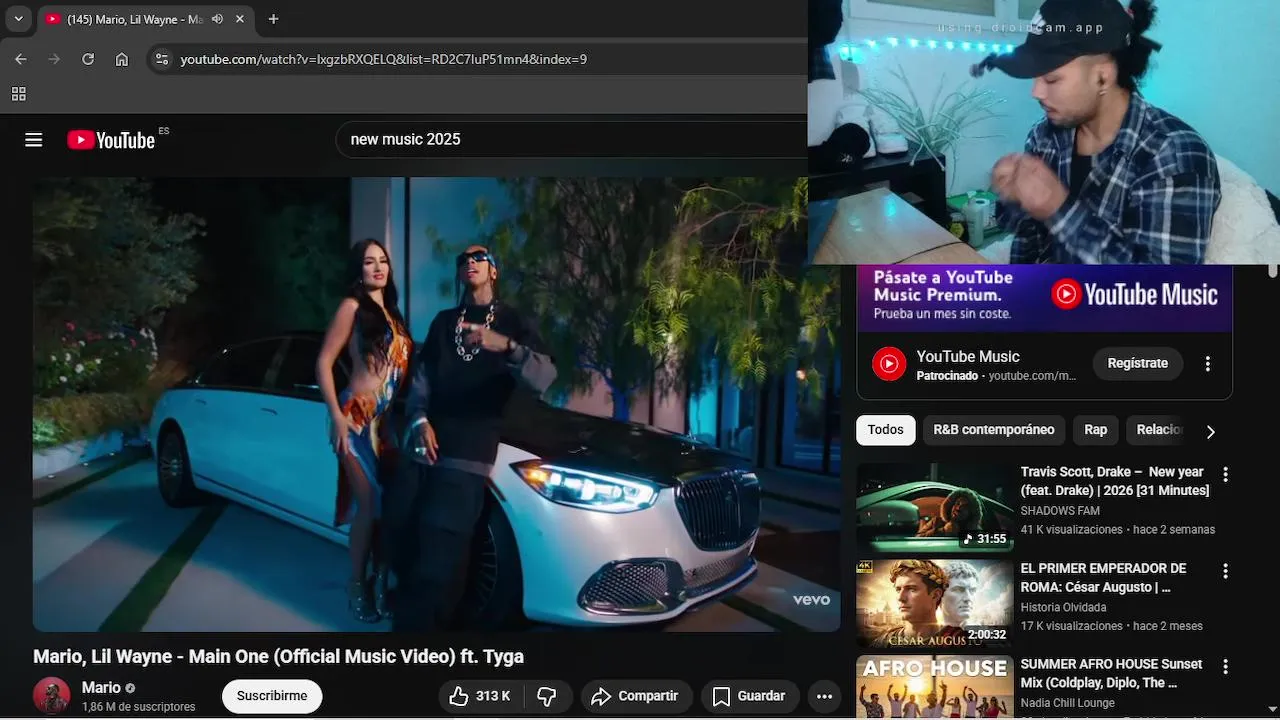Viewport: 1280px width, 720px height.
Task: Open SHADOWS FAM channel name
Action: click(x=1060, y=510)
